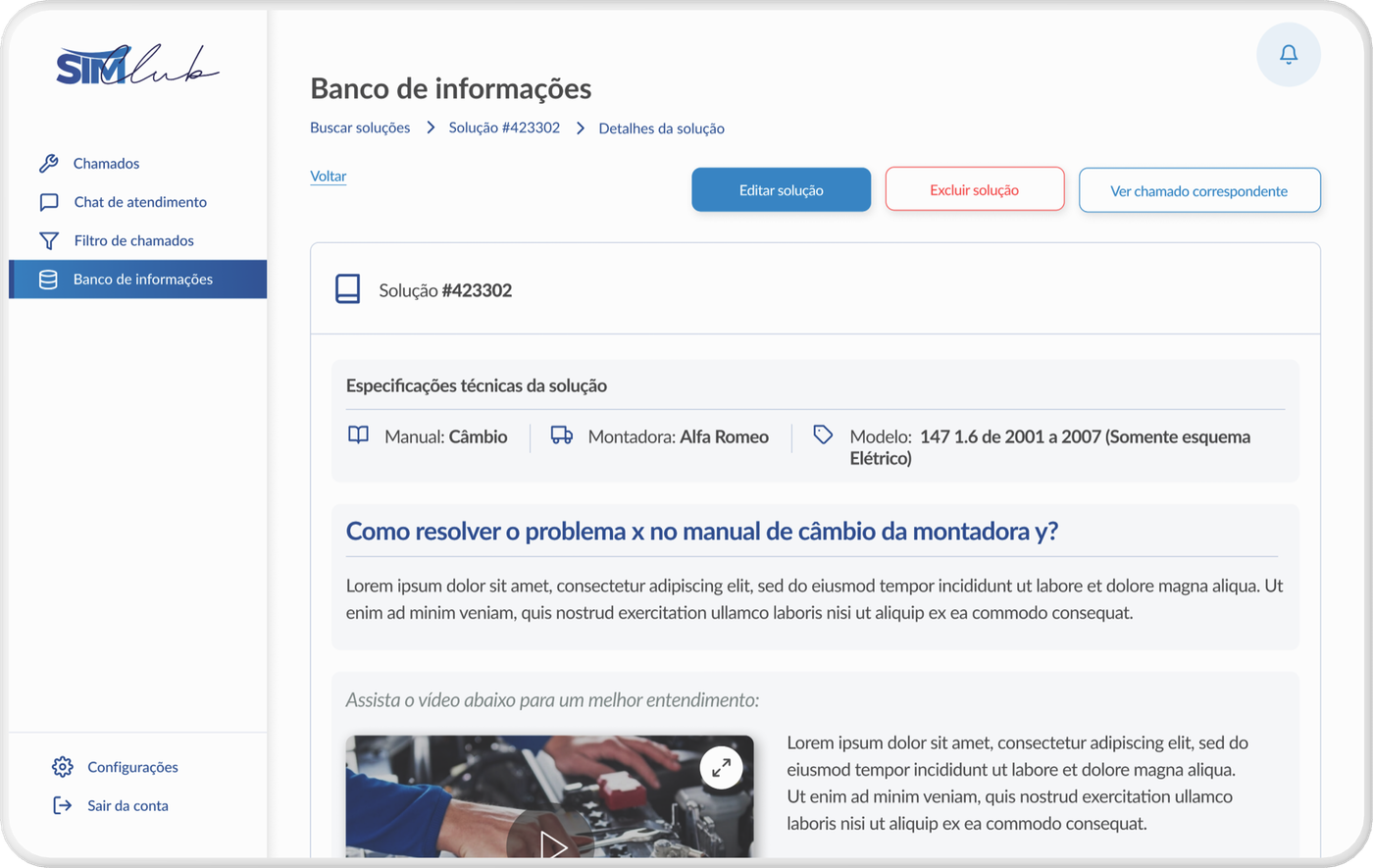
Task: Click the Voltar link
Action: [x=329, y=177]
